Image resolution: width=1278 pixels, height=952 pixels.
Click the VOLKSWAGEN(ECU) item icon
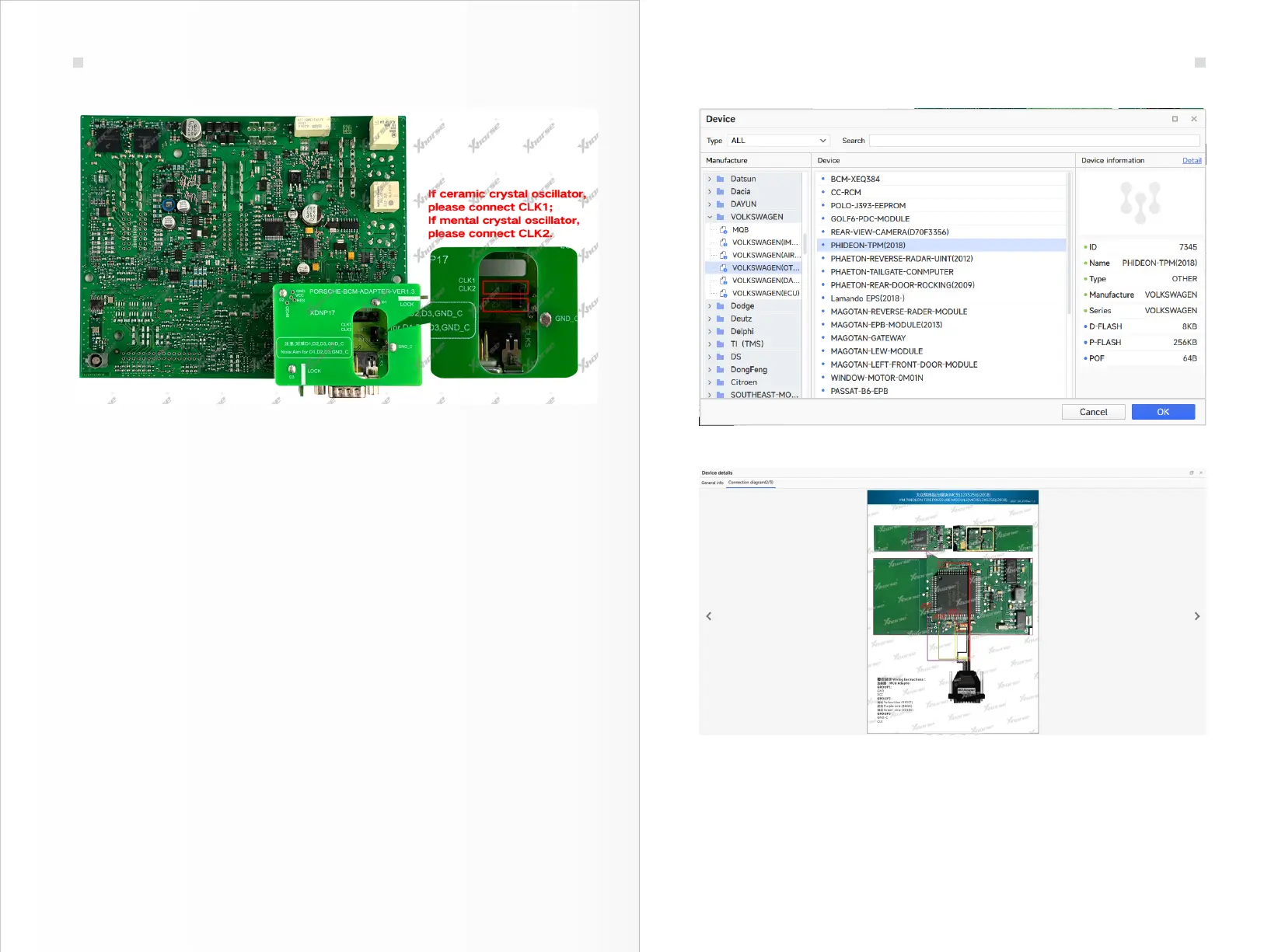[x=723, y=293]
